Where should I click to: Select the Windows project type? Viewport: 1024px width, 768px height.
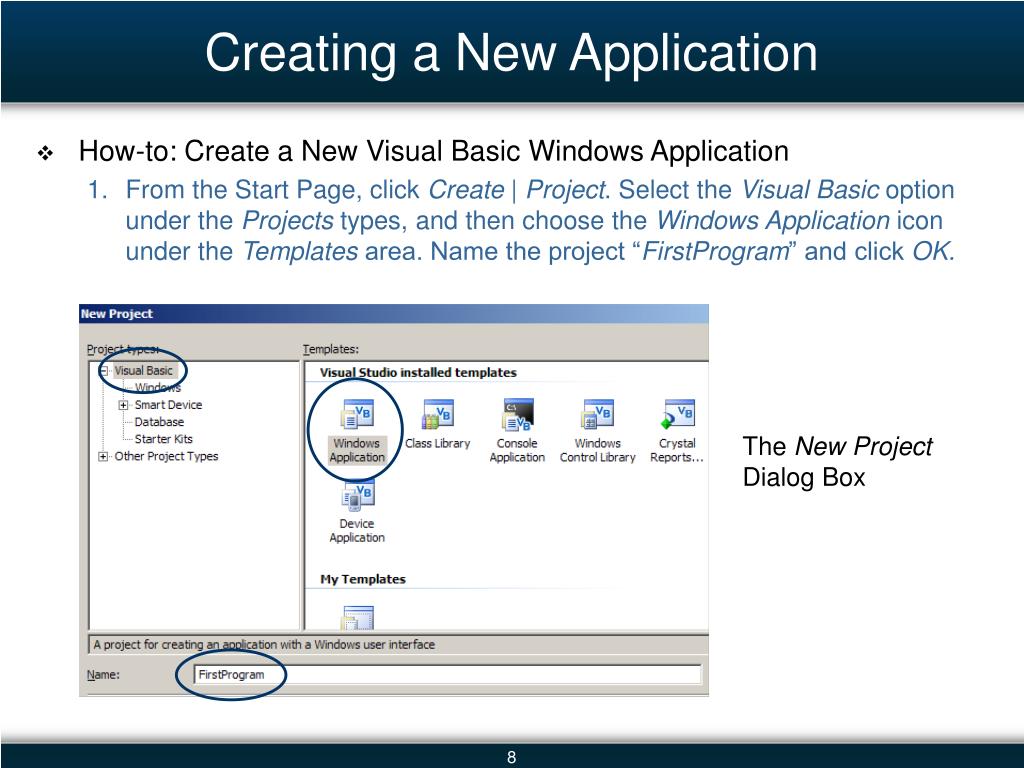157,388
